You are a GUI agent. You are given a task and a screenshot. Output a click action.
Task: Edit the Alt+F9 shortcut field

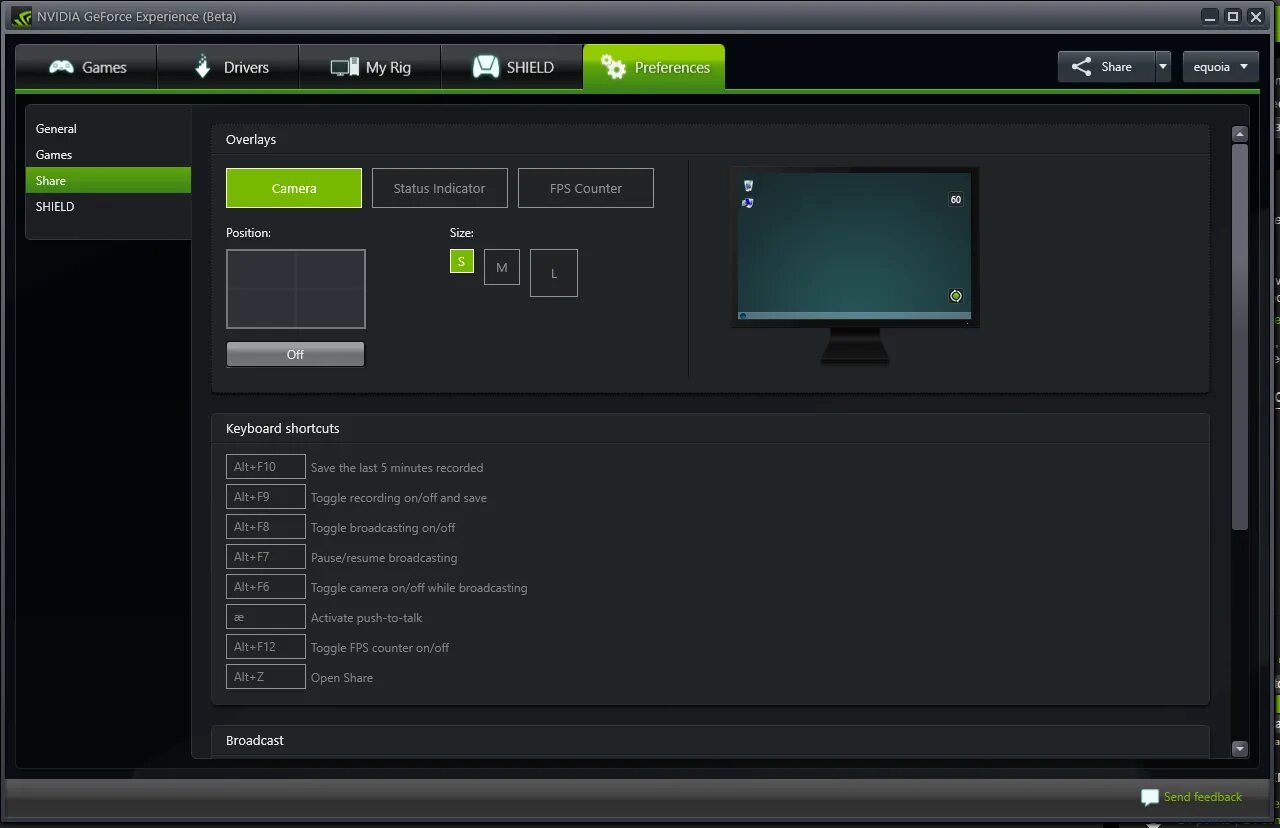click(265, 497)
